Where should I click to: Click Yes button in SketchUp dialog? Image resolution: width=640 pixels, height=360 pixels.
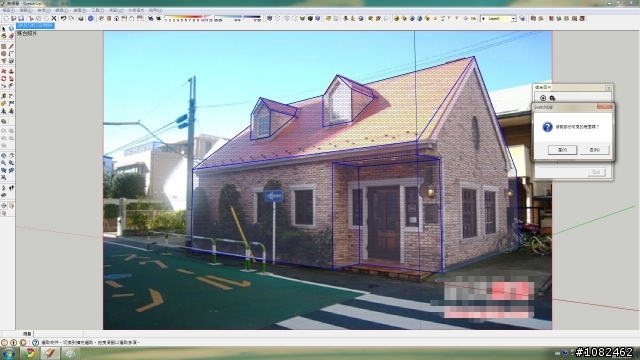point(562,150)
